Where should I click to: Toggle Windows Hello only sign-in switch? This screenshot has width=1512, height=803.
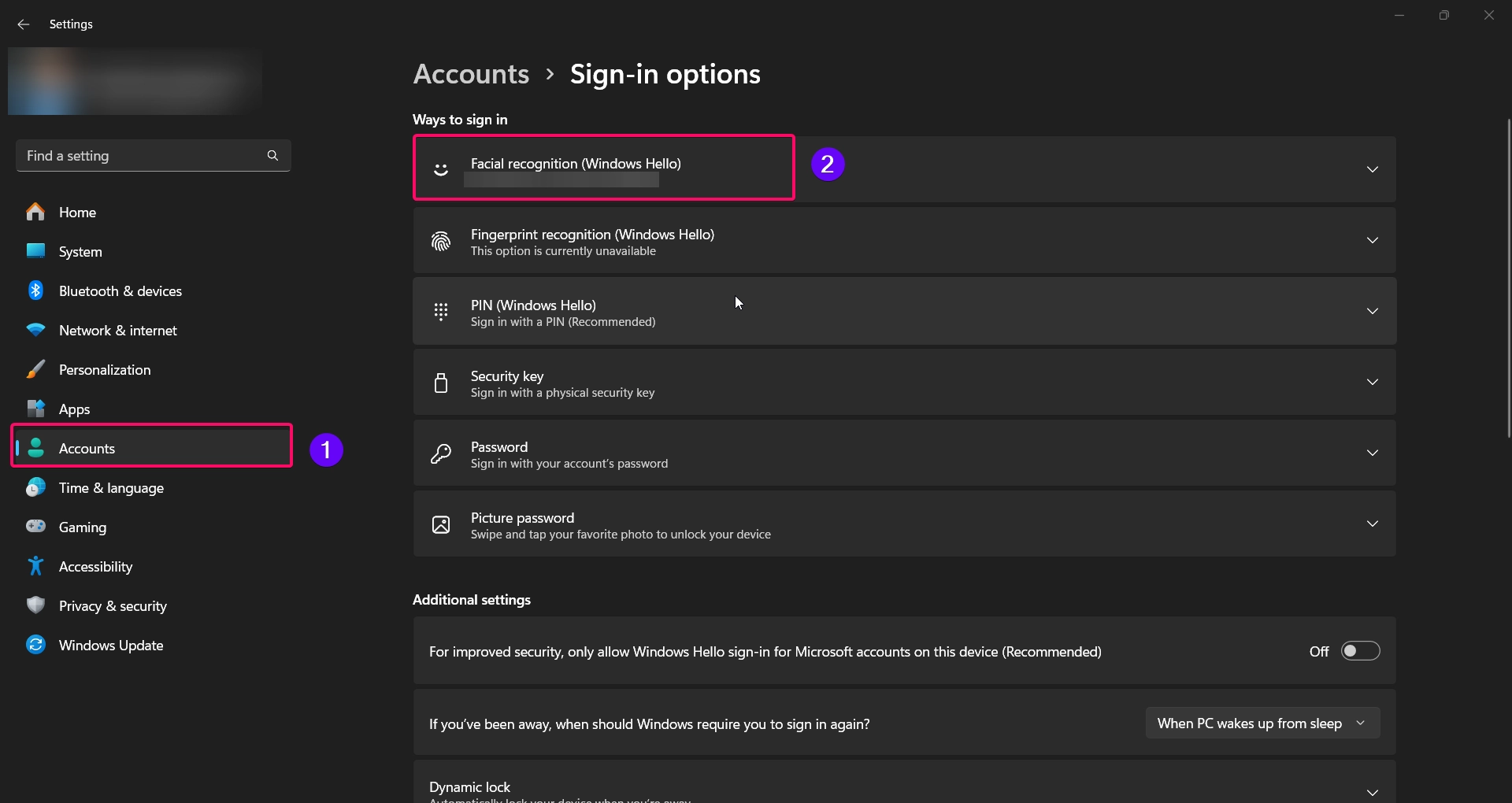(x=1361, y=651)
